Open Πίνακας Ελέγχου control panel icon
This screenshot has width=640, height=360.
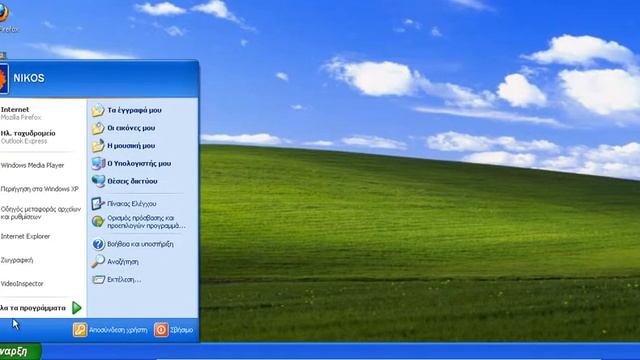click(x=98, y=203)
